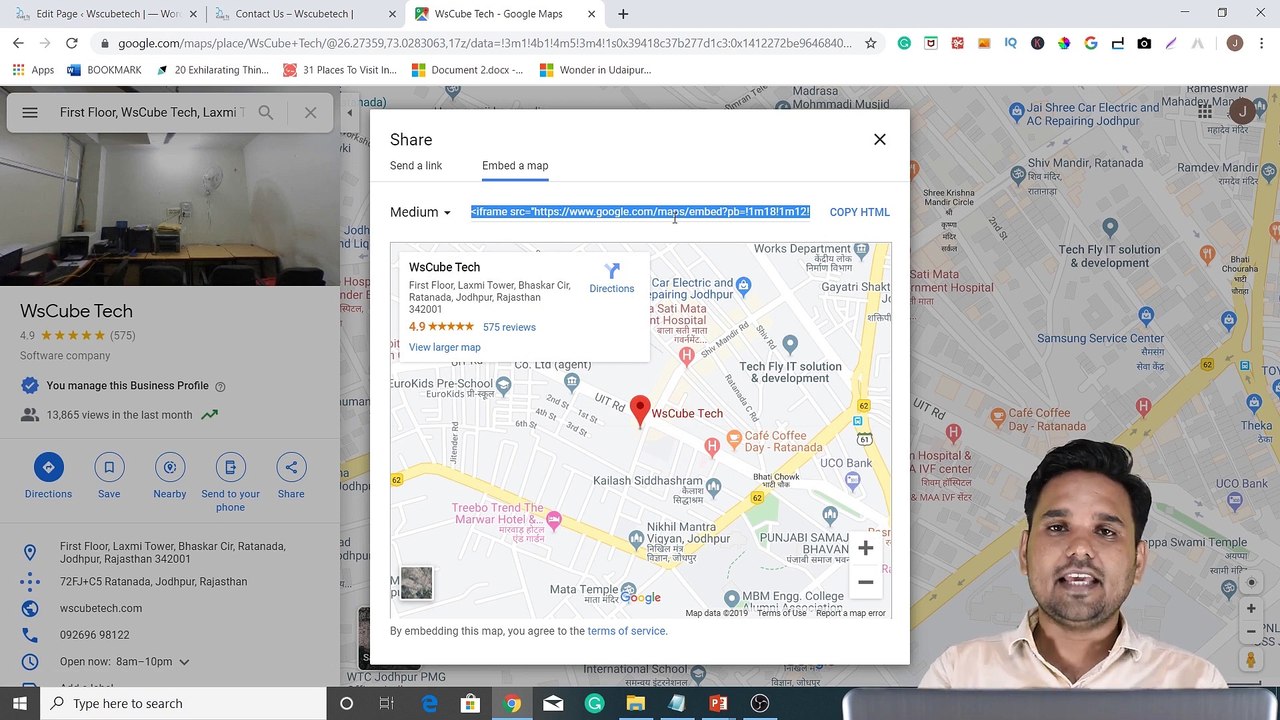Screen dimensions: 1280x720
Task: Open the Apps bookmarks shortcut
Action: click(x=33, y=70)
